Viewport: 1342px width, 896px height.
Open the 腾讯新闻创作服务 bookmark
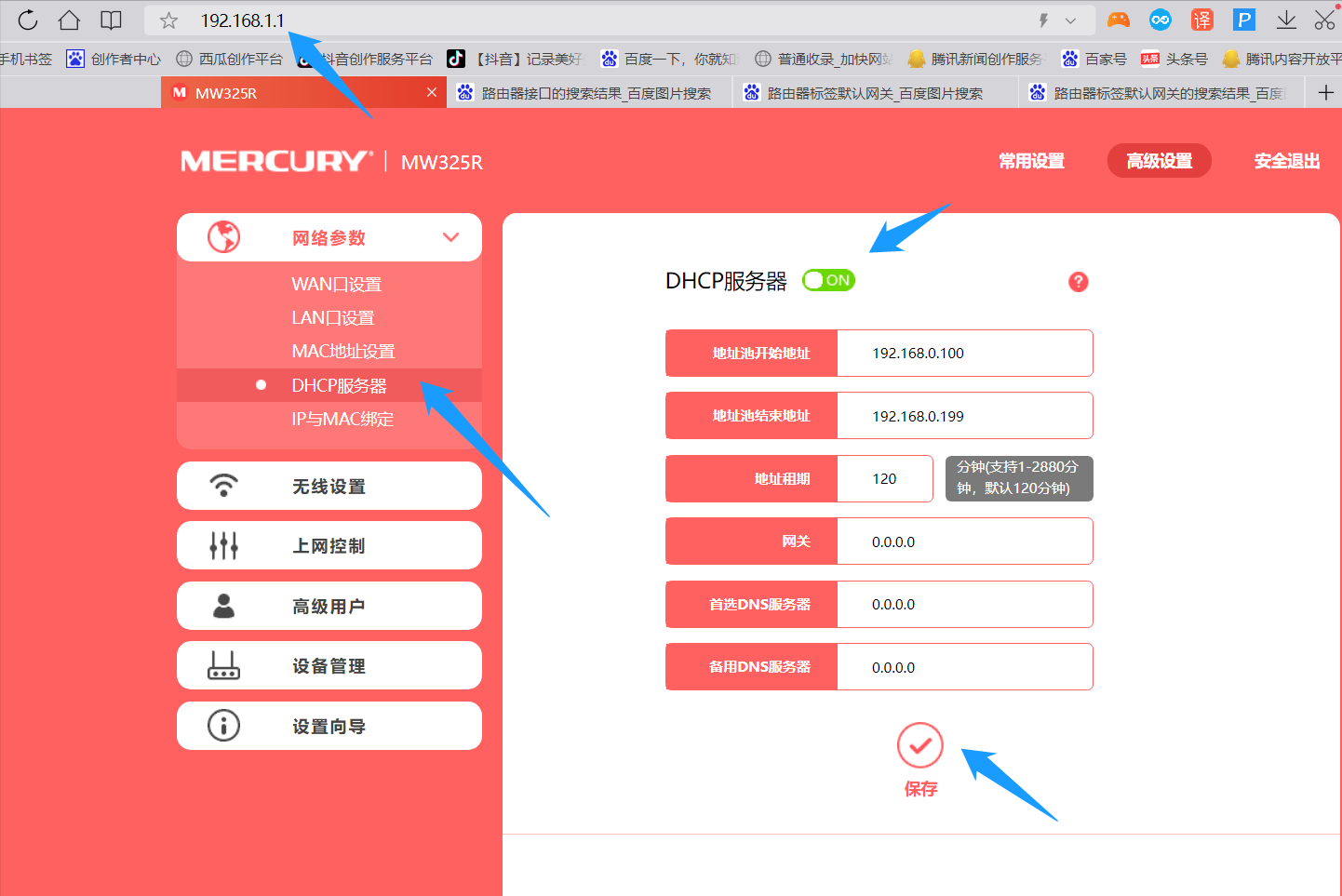975,59
